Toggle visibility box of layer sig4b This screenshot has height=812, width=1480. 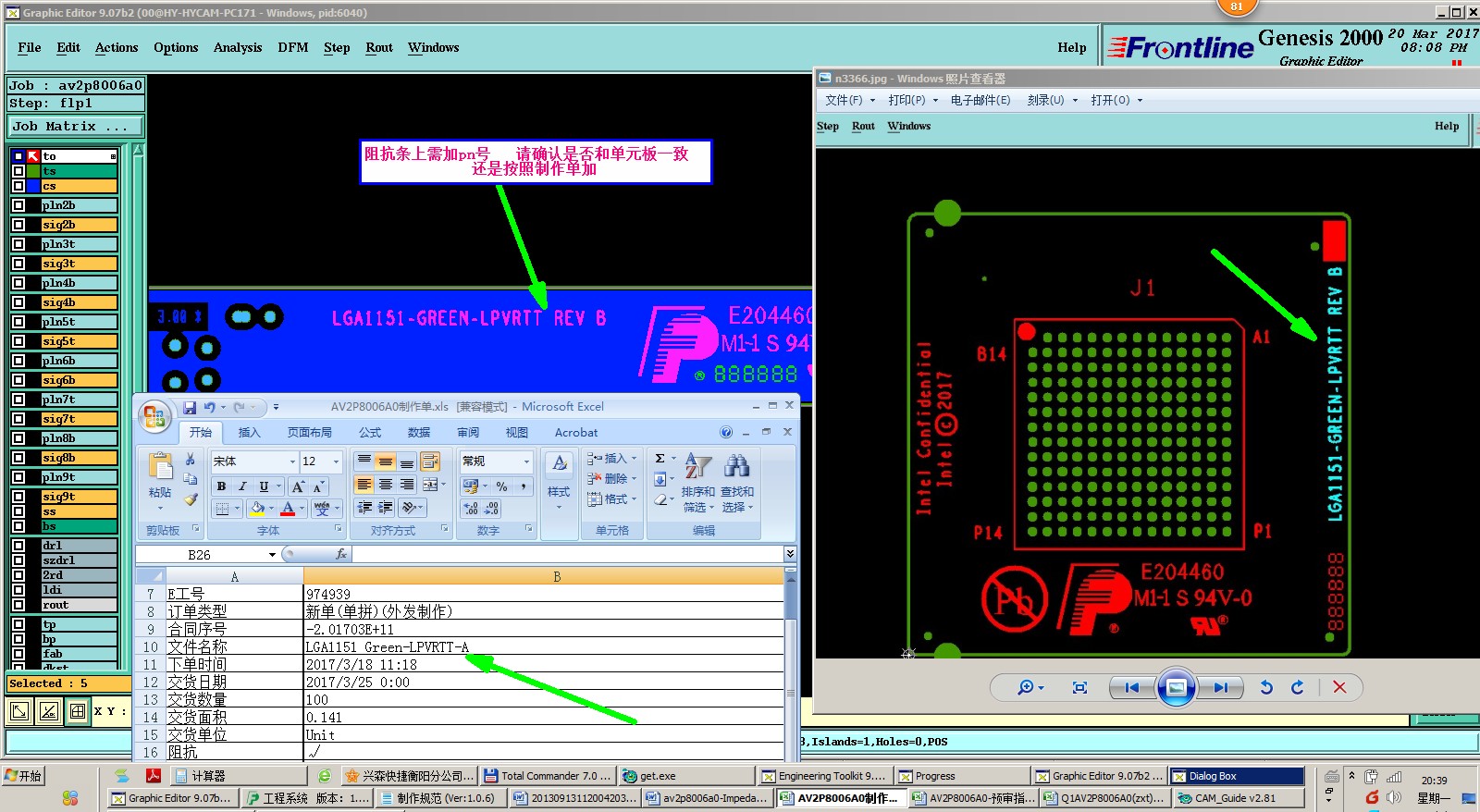click(x=18, y=302)
